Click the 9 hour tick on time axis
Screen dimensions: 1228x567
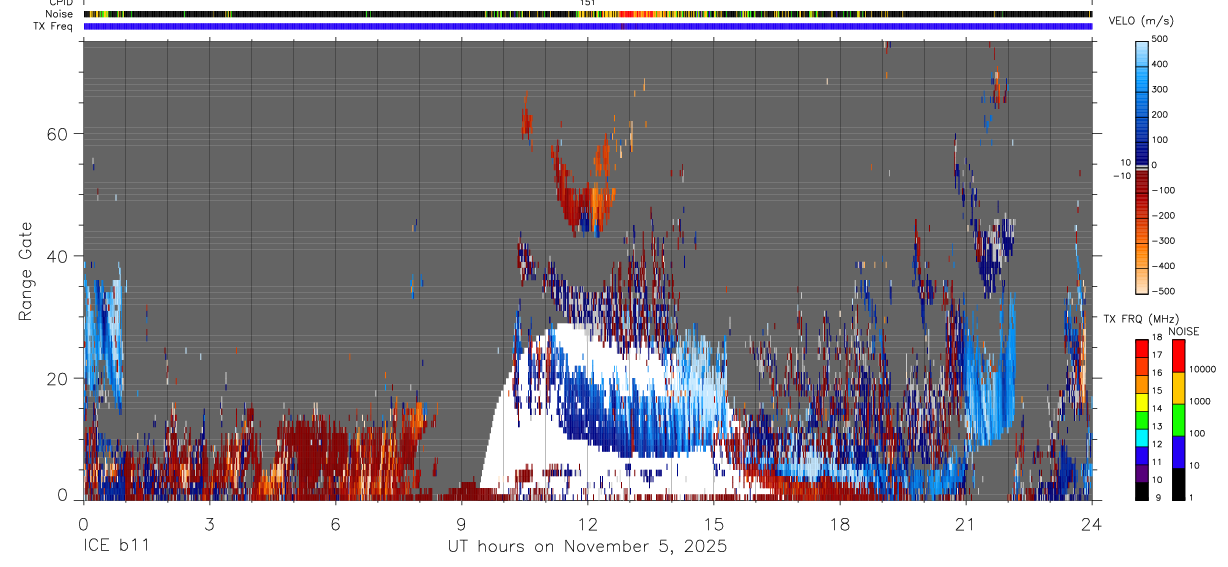coord(461,523)
